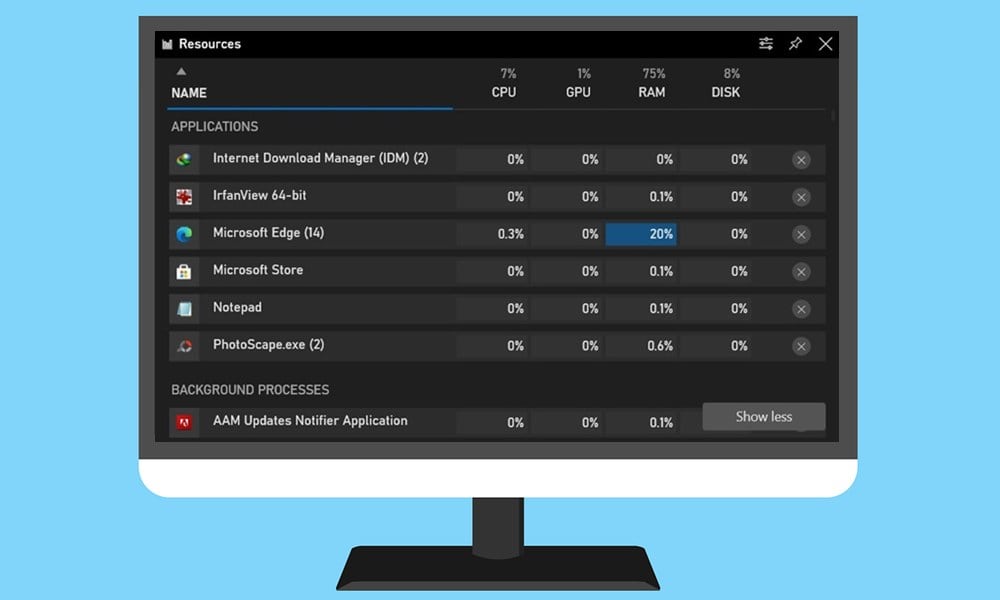The image size is (1000, 600).
Task: Click the 7% total CPU usage value
Action: pos(508,73)
